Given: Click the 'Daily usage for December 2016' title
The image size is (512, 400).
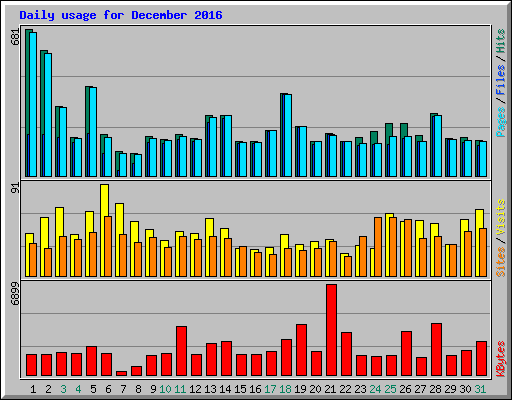Looking at the screenshot, I should (x=121, y=15).
